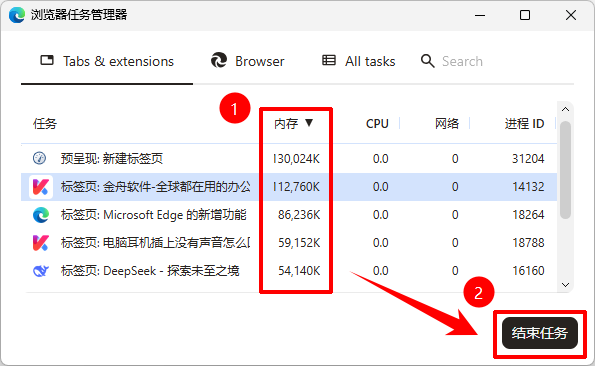The width and height of the screenshot is (595, 366).
Task: Click the scrollbar down arrow
Action: (565, 285)
